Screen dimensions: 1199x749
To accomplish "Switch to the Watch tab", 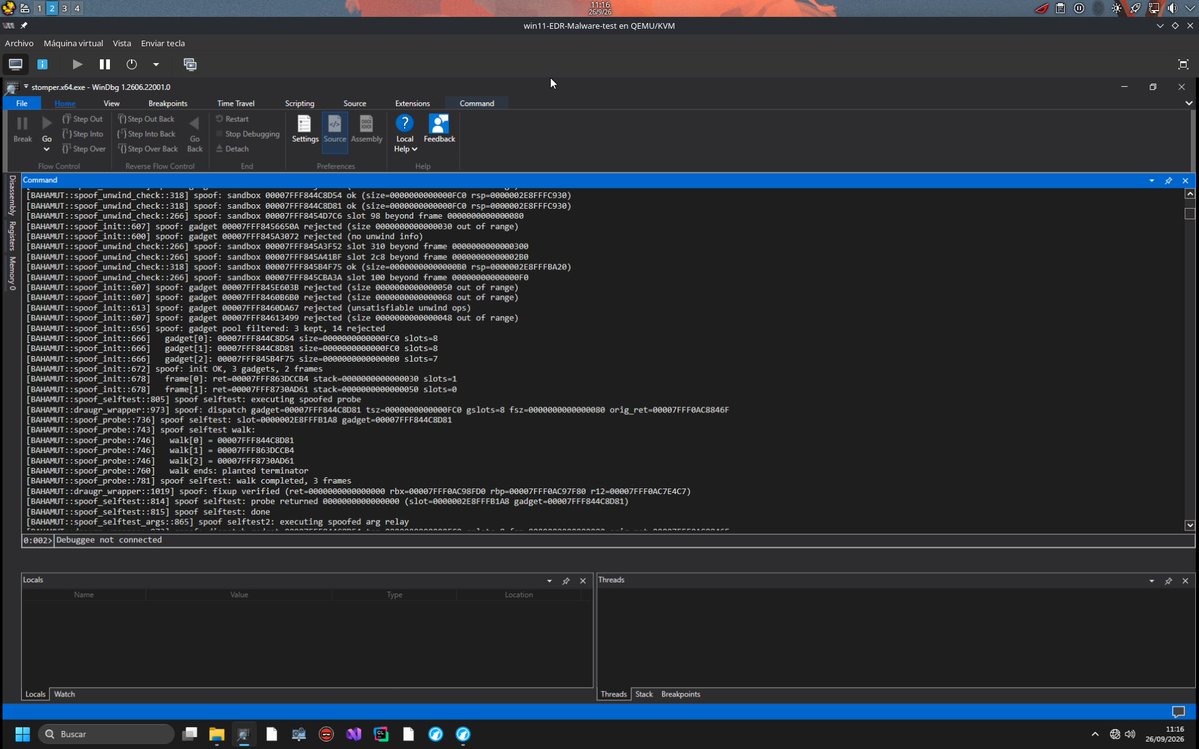I will click(64, 694).
